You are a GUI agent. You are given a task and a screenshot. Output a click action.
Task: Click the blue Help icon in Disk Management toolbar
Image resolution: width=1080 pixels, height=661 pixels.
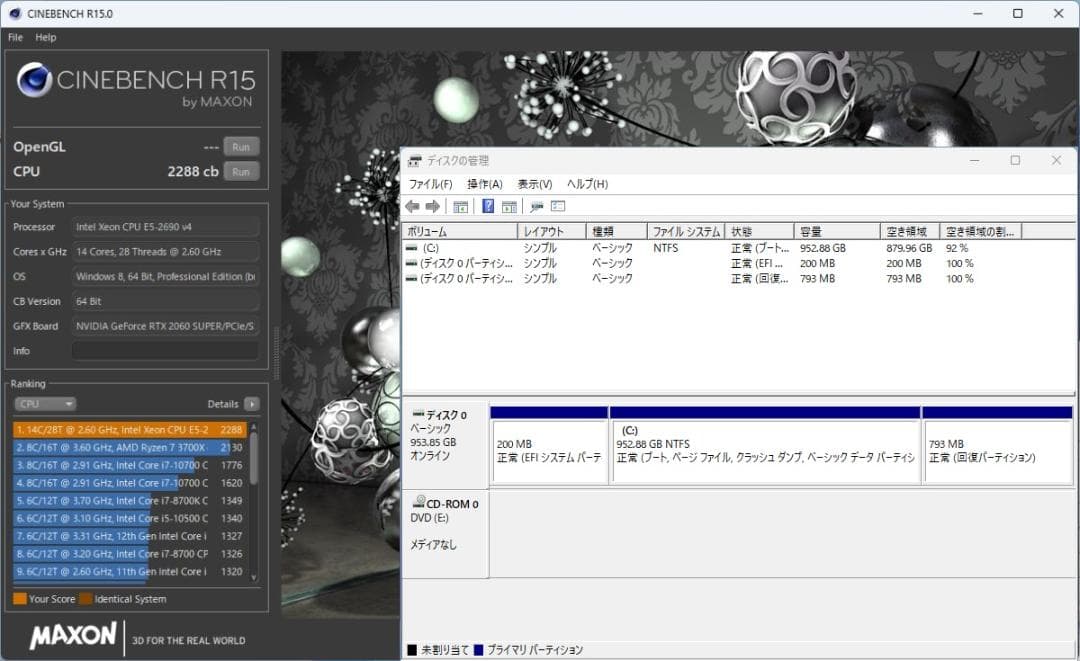(488, 206)
